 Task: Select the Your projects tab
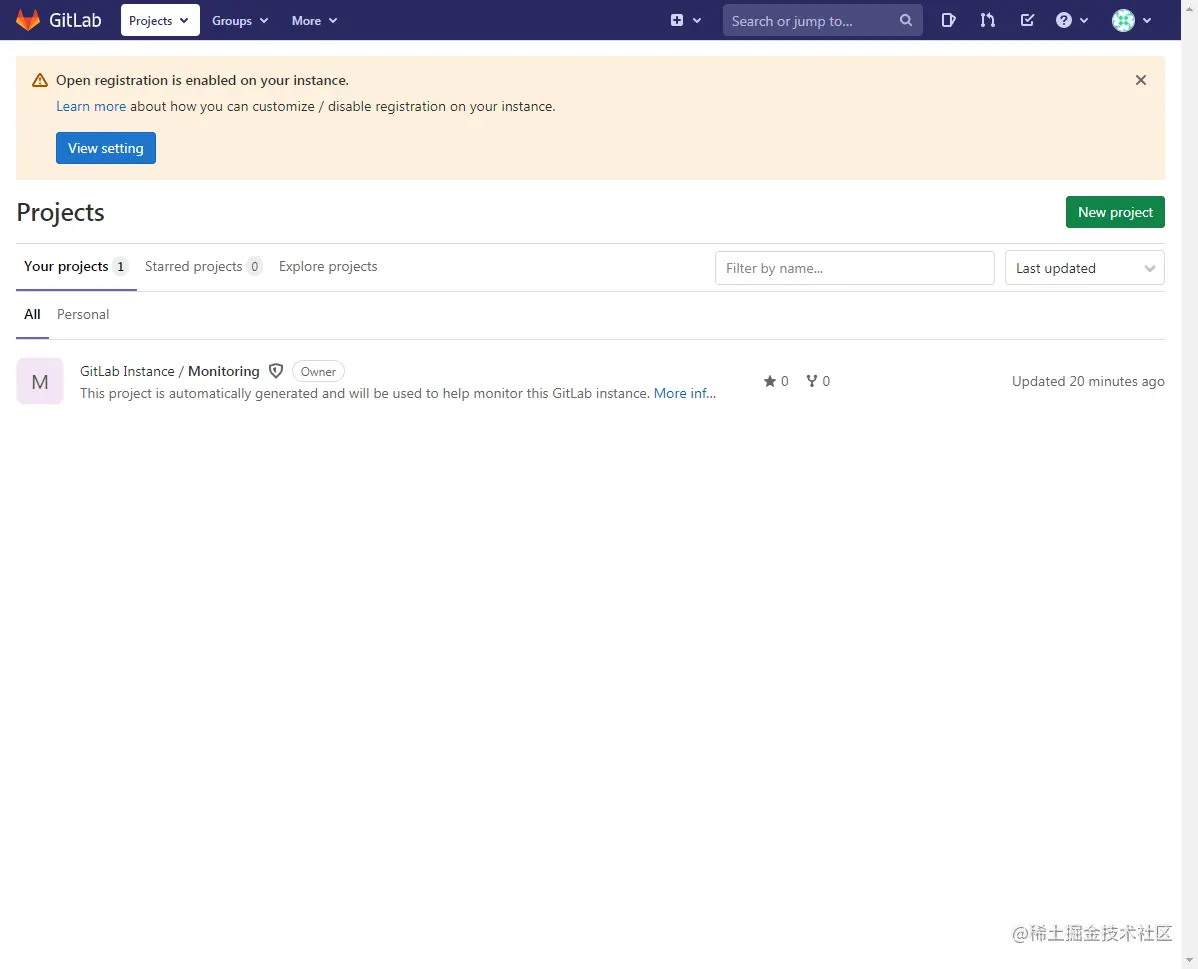76,267
